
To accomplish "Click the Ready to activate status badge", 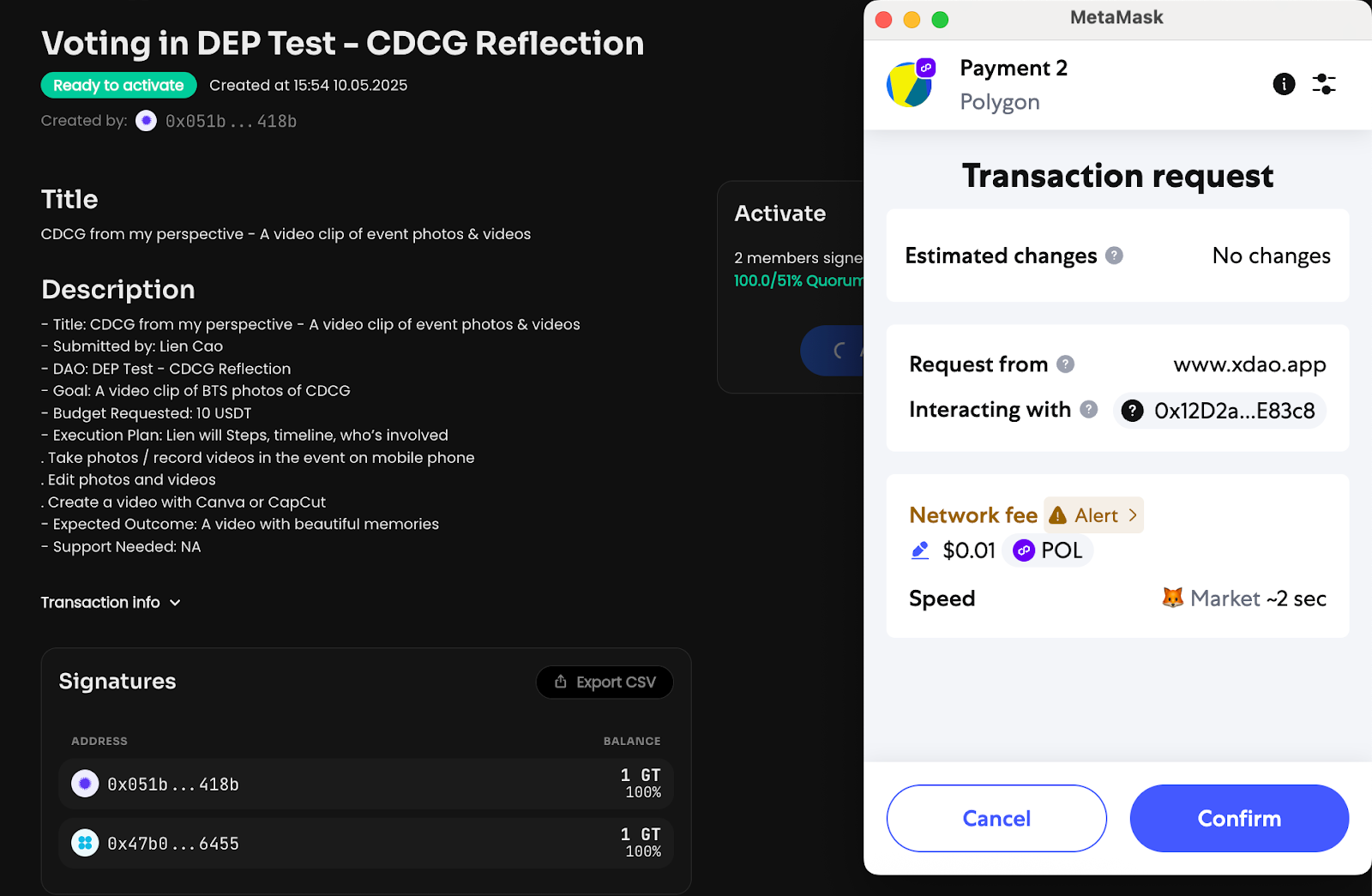I will click(118, 86).
